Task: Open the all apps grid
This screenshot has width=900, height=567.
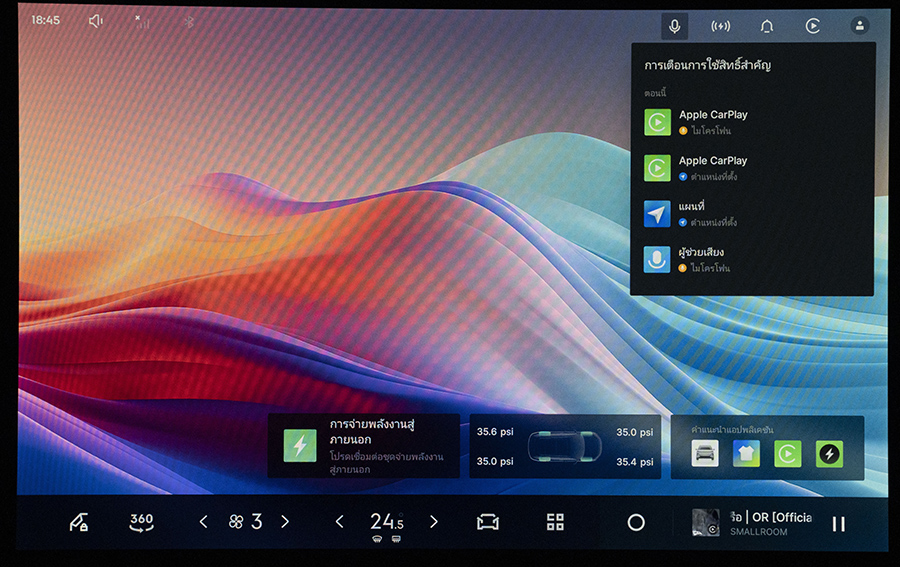Action: point(555,522)
